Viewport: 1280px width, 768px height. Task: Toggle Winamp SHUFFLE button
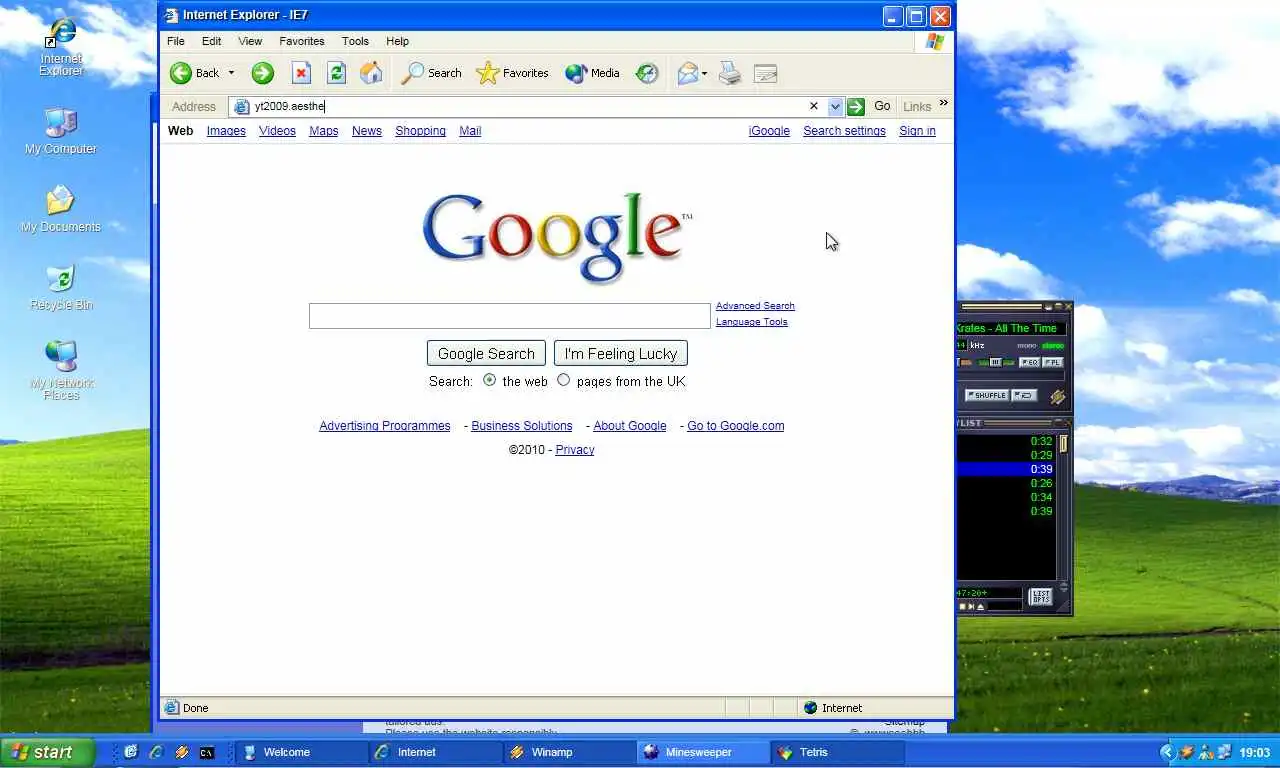[x=987, y=395]
